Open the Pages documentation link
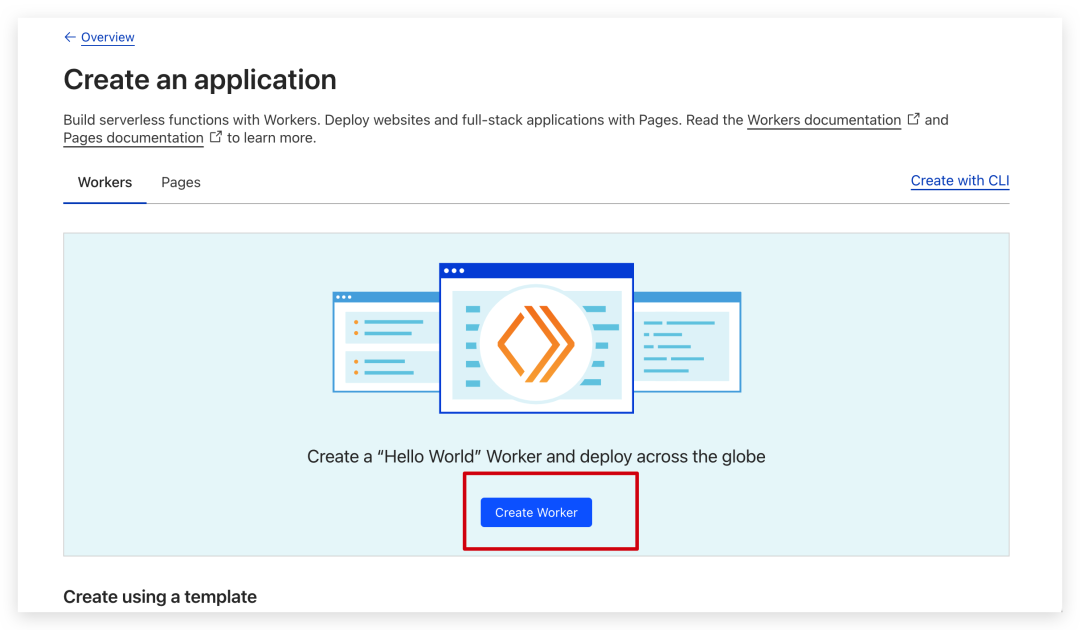This screenshot has width=1080, height=630. (134, 138)
